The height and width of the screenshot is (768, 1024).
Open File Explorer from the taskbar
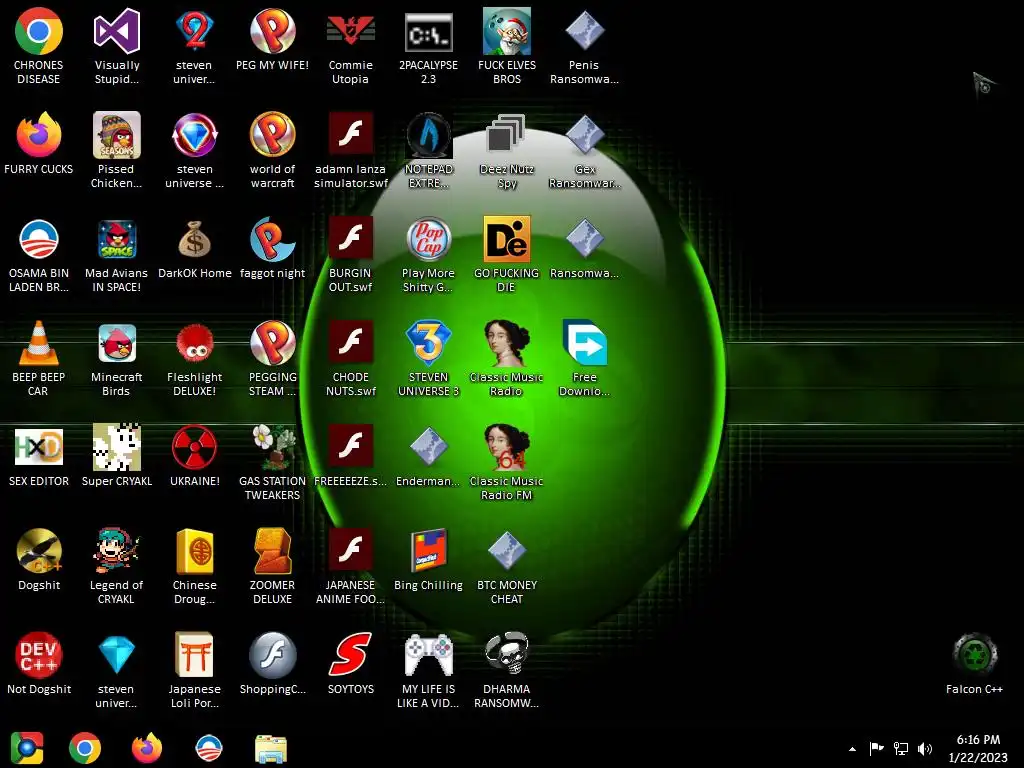click(x=271, y=749)
